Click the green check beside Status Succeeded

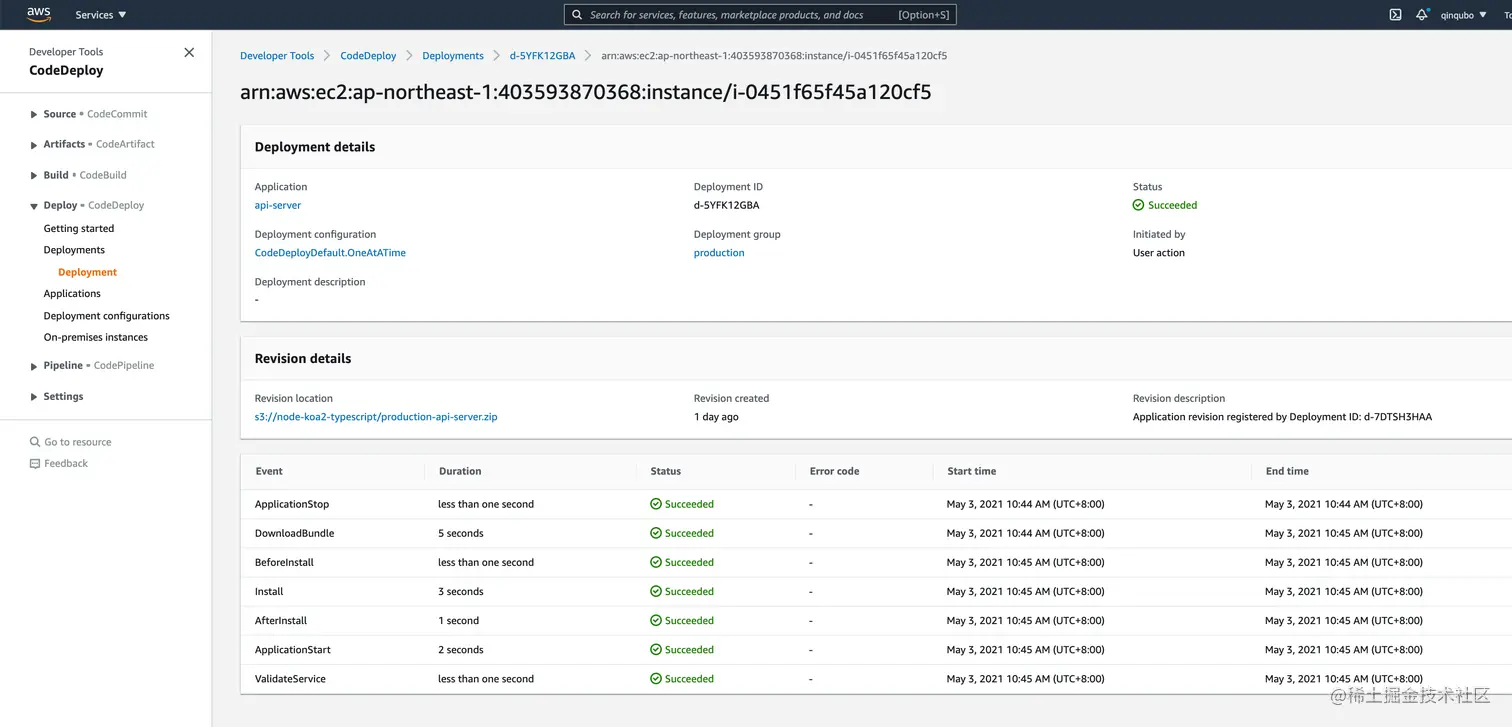click(1139, 205)
